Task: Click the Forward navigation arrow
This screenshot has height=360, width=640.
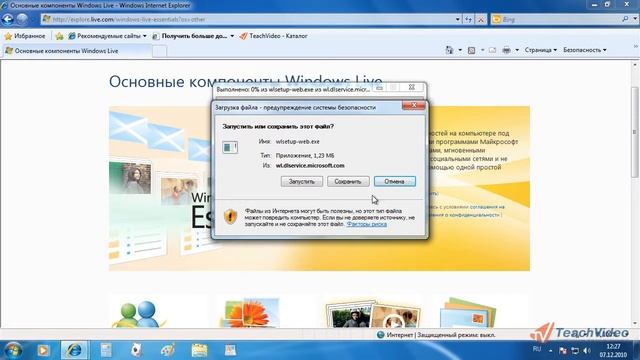Action: coord(23,19)
